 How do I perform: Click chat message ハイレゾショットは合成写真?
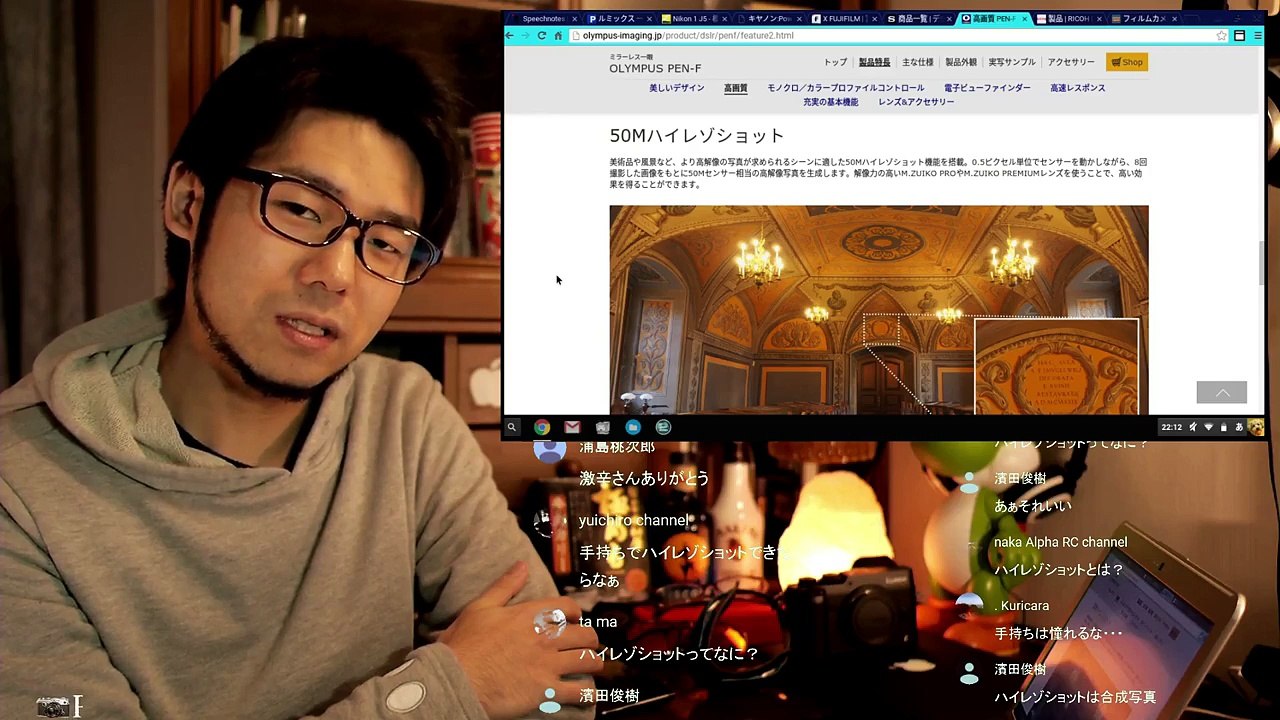[x=1075, y=697]
